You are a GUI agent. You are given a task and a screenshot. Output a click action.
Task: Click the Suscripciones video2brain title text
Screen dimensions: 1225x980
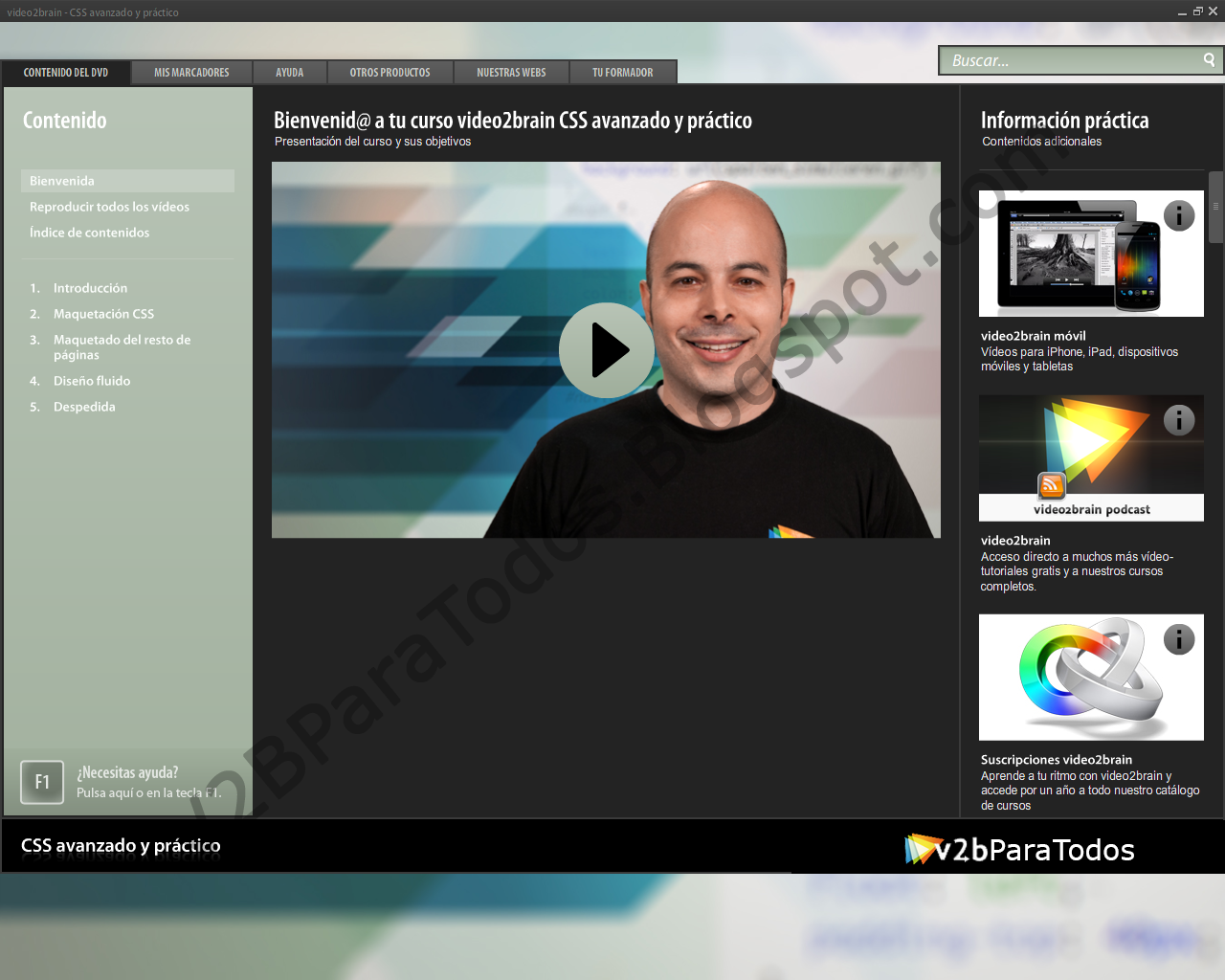[1057, 760]
